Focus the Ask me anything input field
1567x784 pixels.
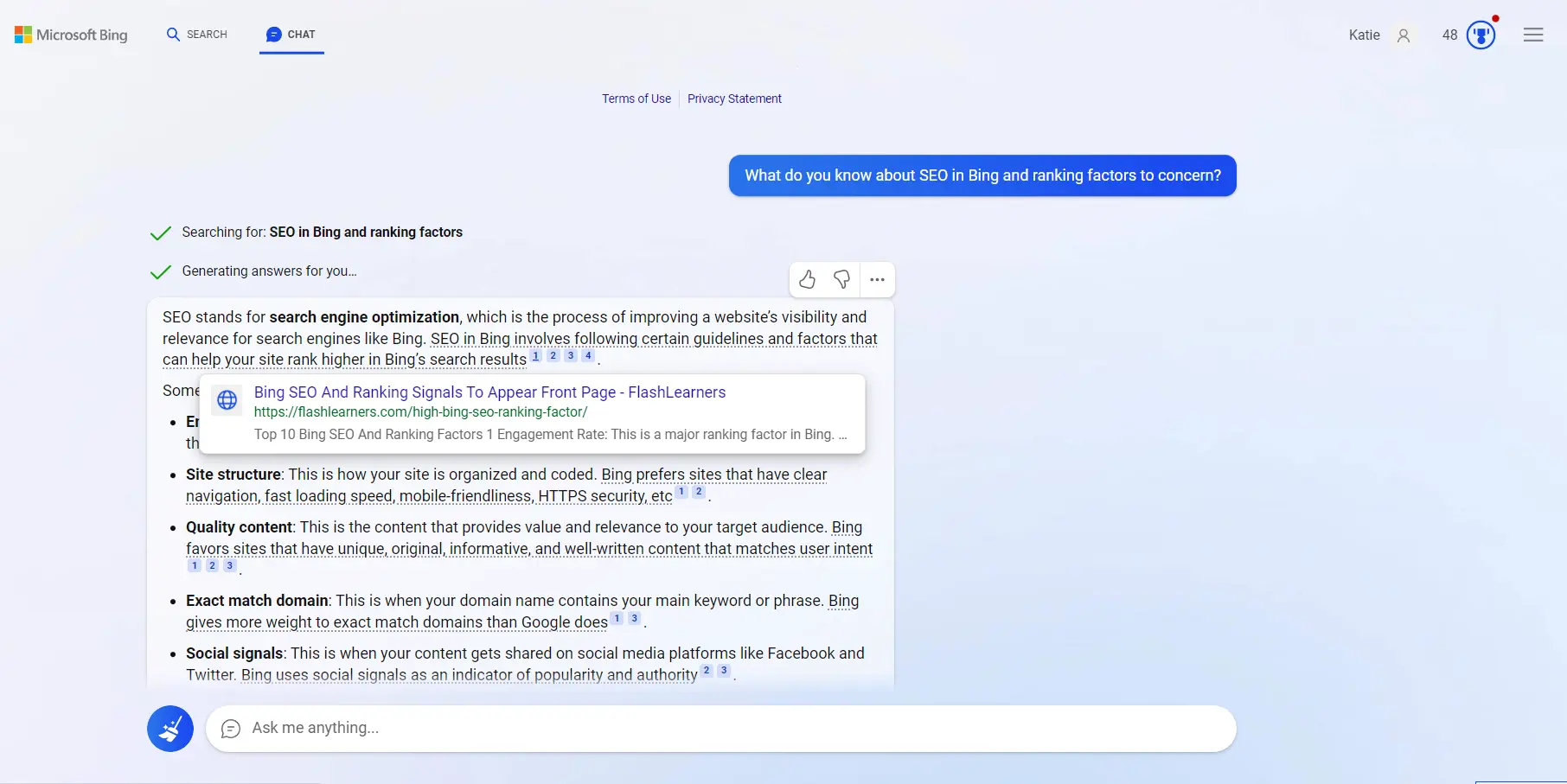tap(721, 729)
